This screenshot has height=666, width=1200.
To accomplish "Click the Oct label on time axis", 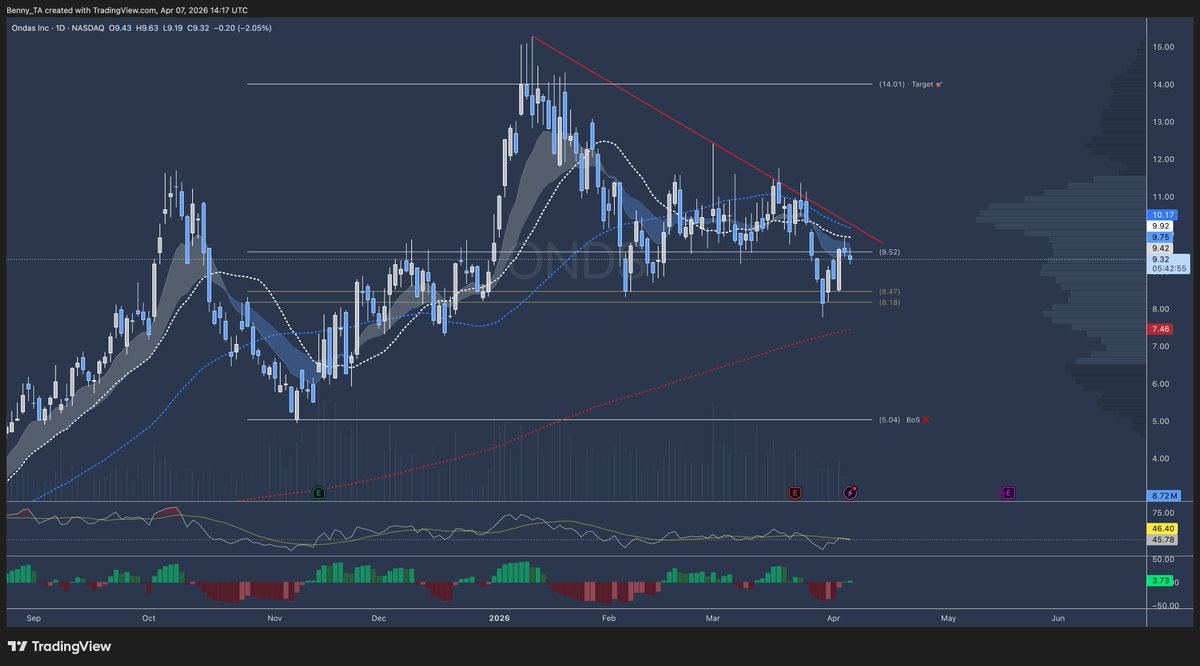I will coord(149,619).
